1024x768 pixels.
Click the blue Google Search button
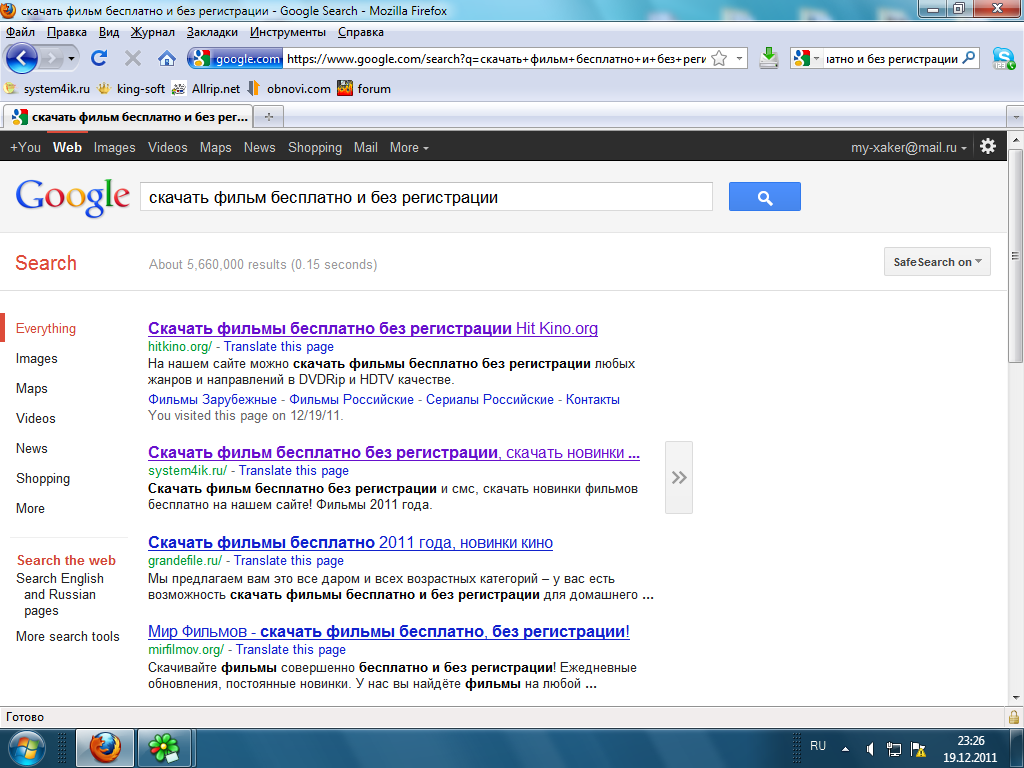(x=765, y=197)
